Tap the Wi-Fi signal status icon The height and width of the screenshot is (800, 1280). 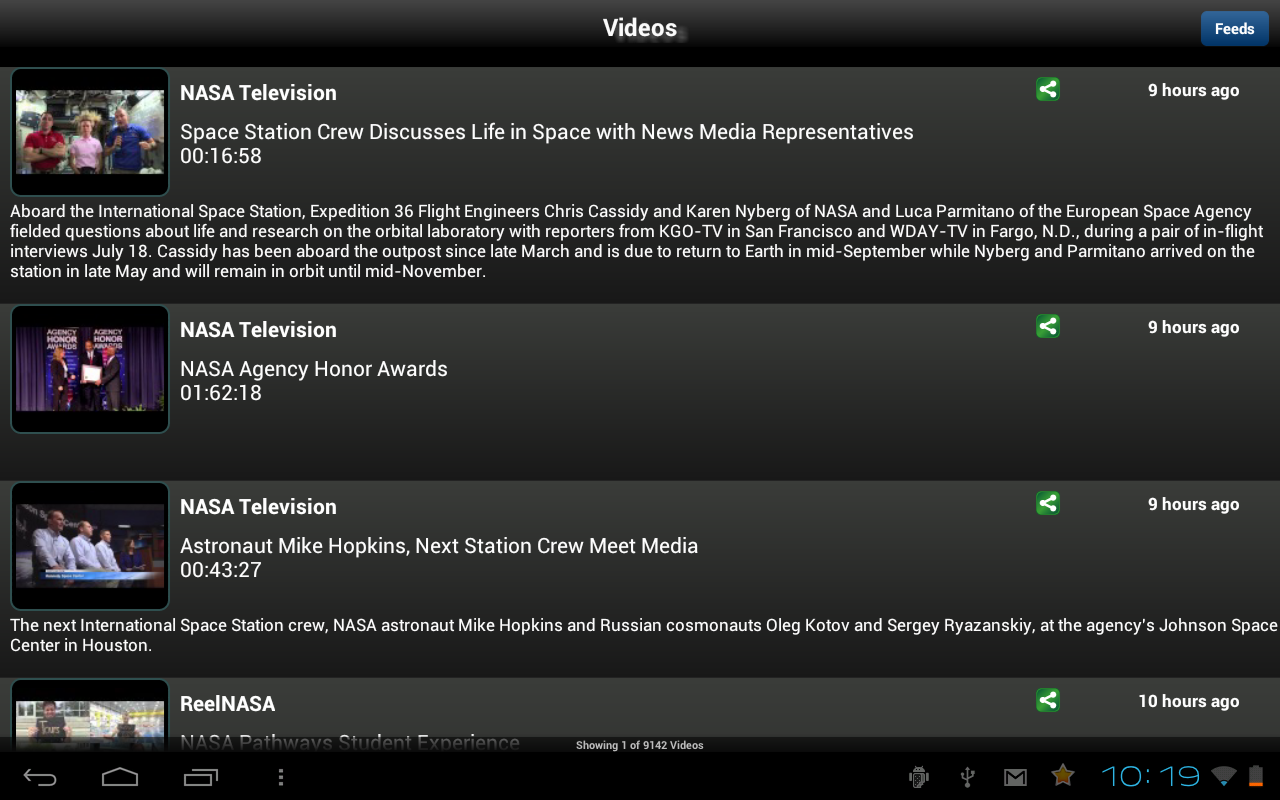[1223, 776]
